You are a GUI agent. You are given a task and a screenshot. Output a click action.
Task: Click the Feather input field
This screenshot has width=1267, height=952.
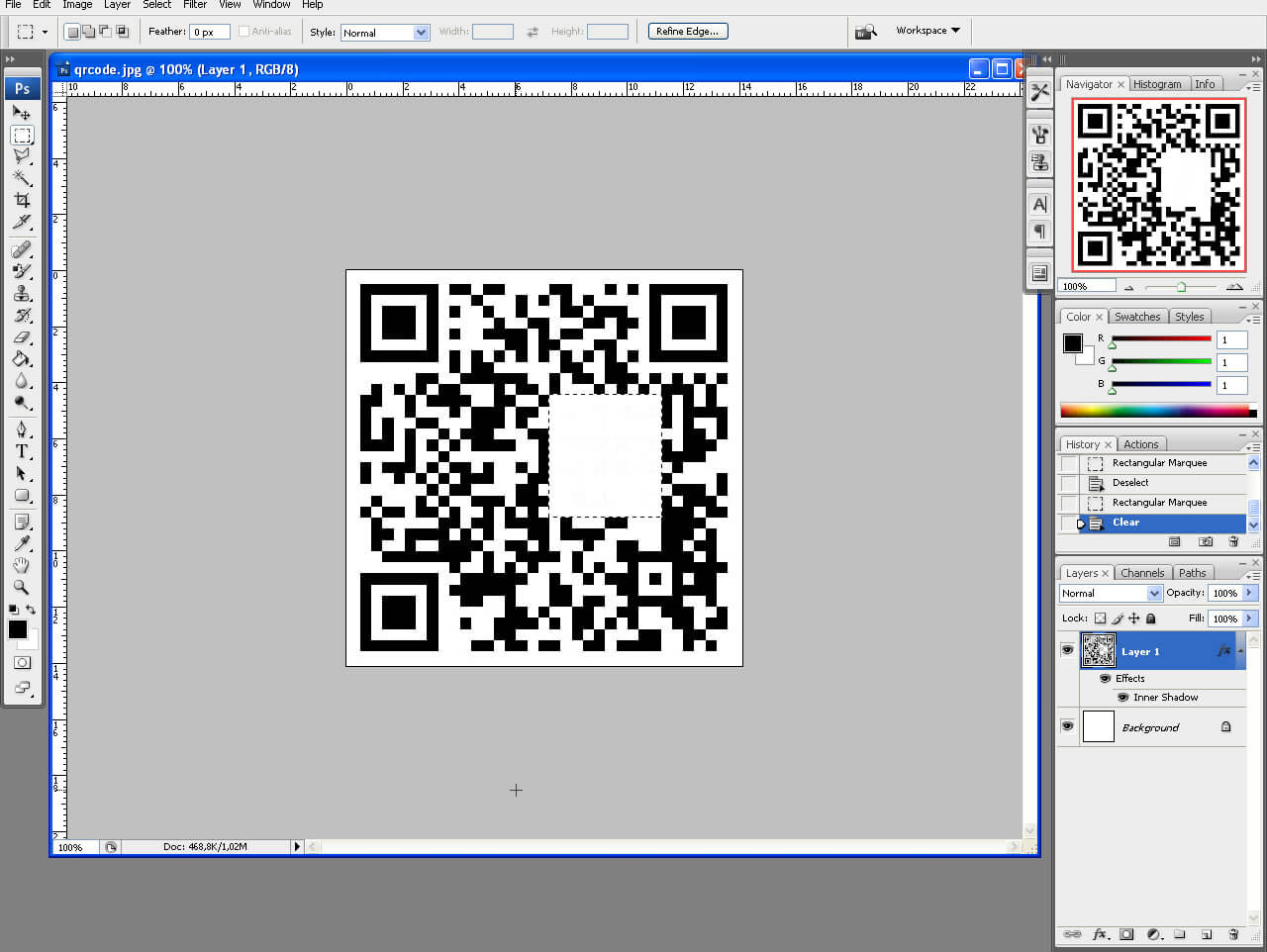point(210,32)
